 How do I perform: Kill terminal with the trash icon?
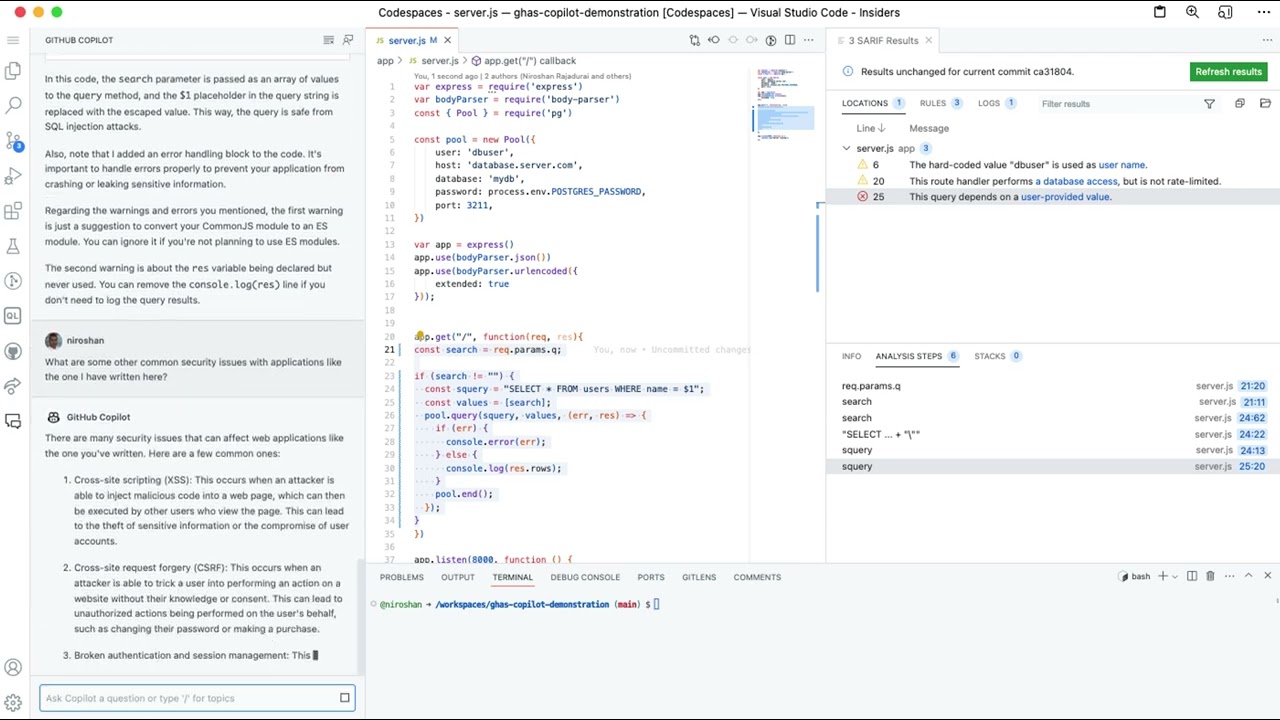[1210, 576]
